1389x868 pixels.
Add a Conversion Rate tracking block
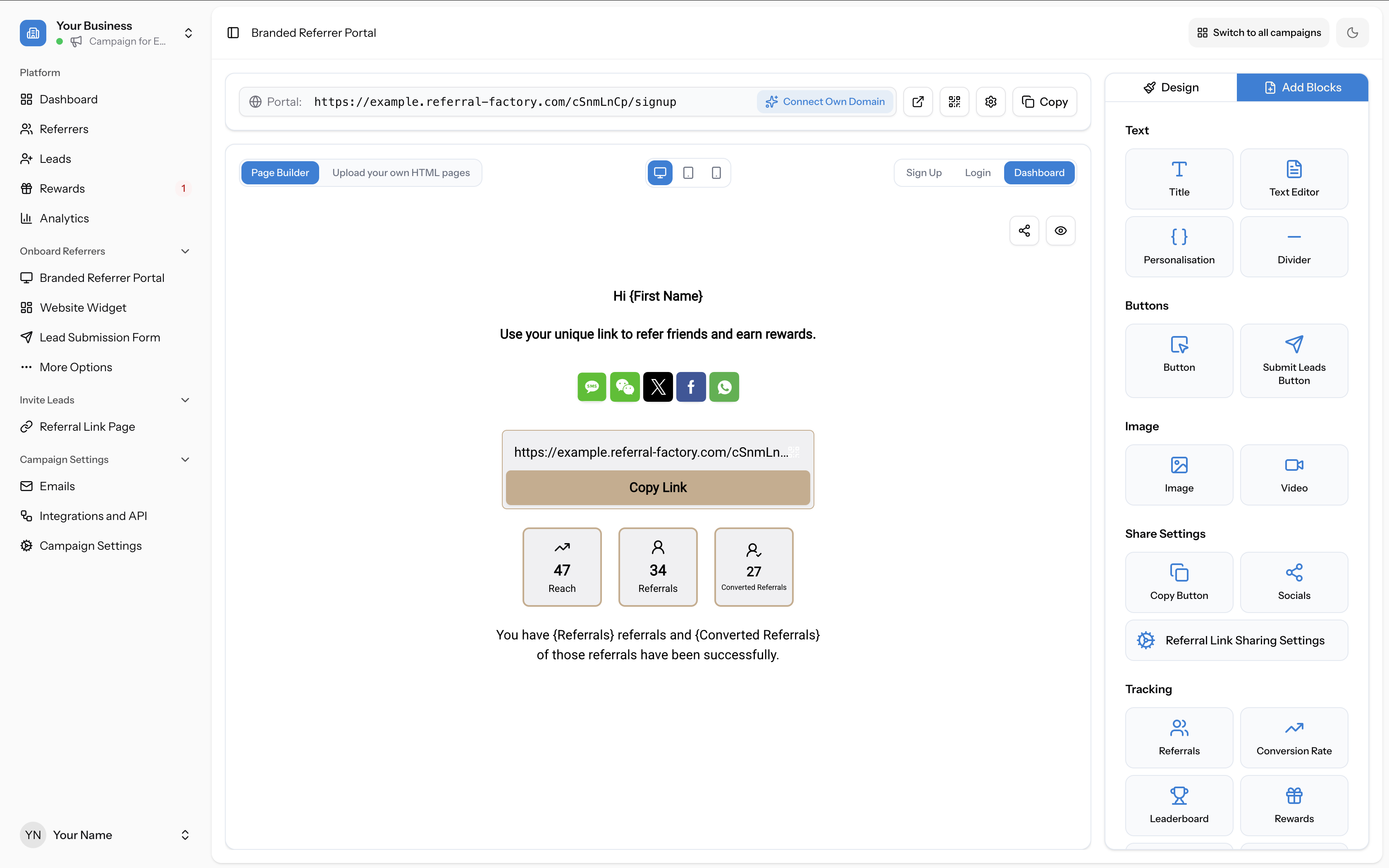click(1294, 737)
